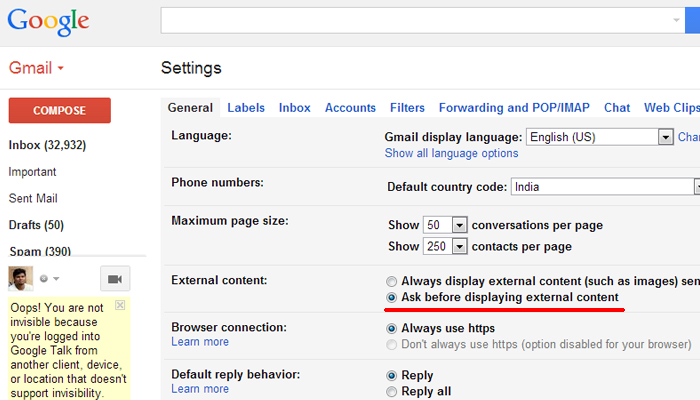Switch to the Chat tab
This screenshot has width=700, height=400.
[x=617, y=108]
